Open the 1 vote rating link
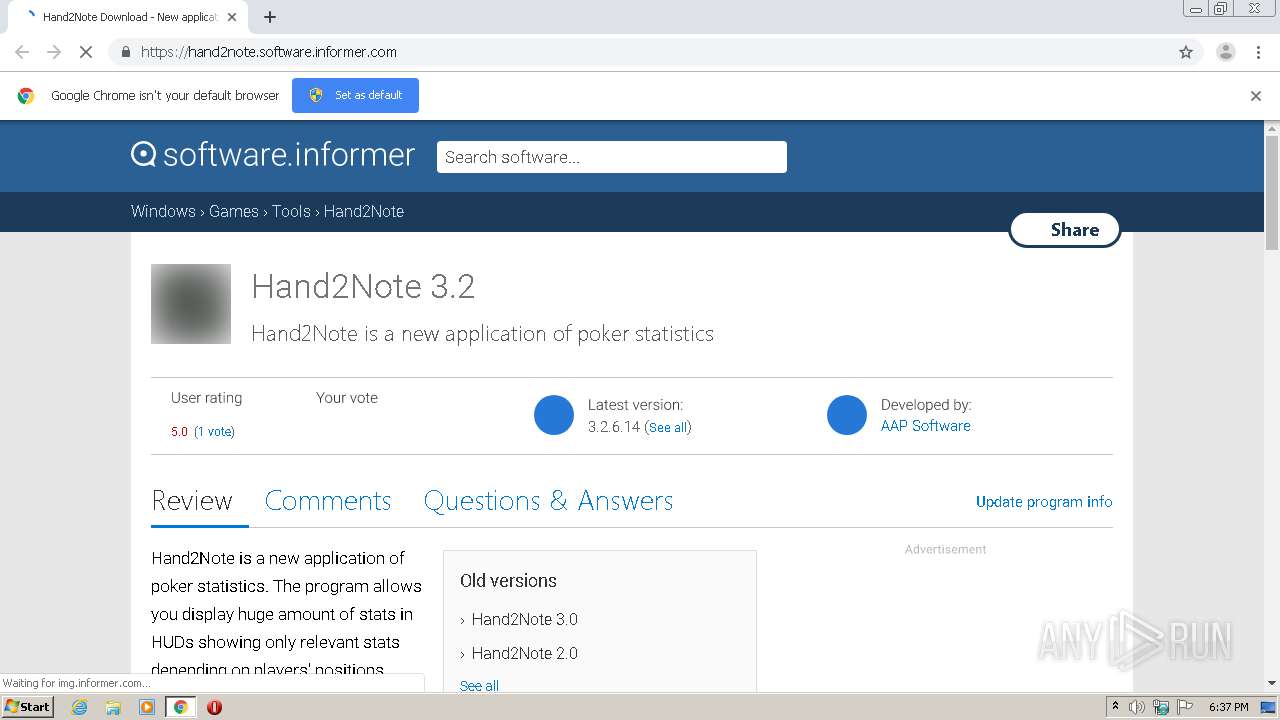The image size is (1280, 720). point(214,432)
